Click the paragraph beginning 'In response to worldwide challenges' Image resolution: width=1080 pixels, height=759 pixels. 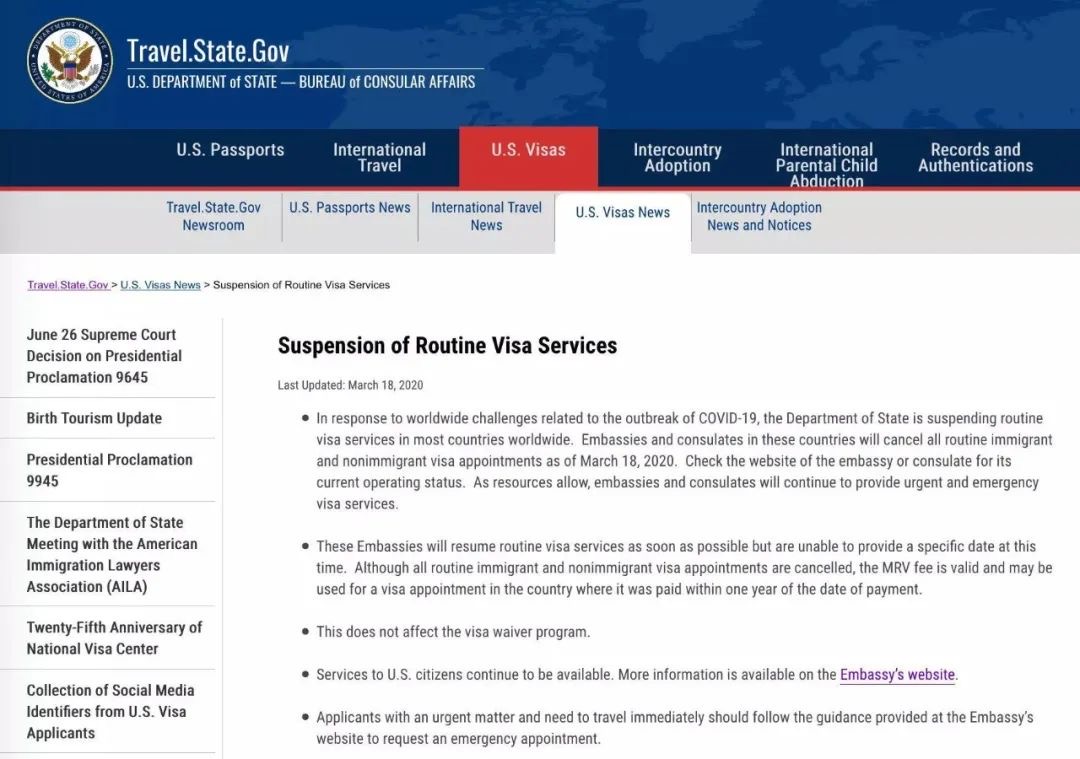click(685, 461)
